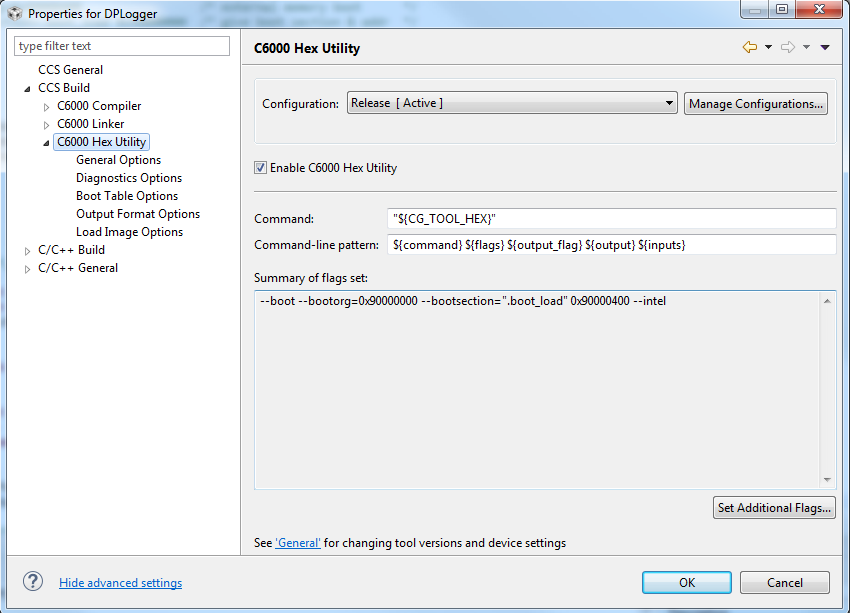The height and width of the screenshot is (613, 850).
Task: Expand the C/C++ Build node
Action: click(27, 251)
